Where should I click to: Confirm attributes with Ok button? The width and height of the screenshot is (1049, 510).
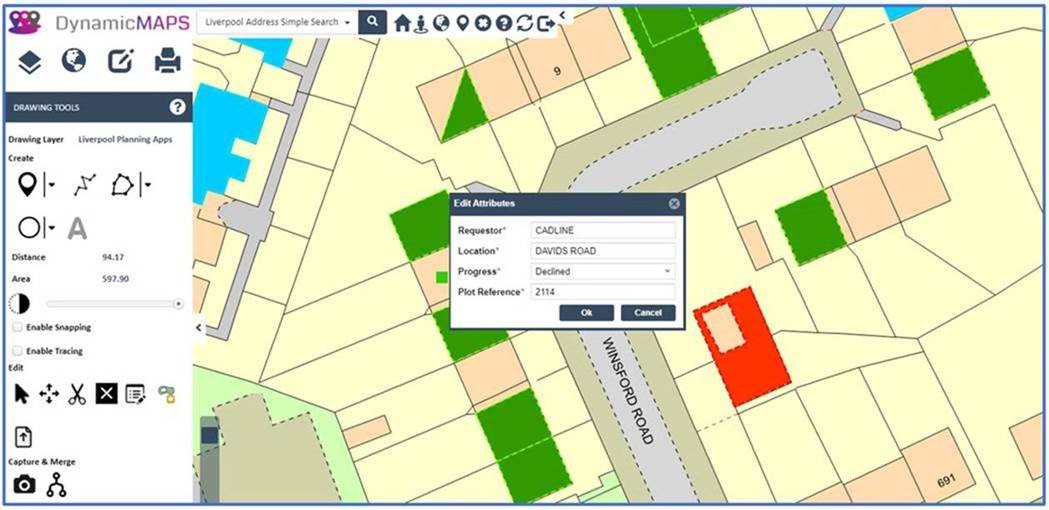(x=587, y=313)
